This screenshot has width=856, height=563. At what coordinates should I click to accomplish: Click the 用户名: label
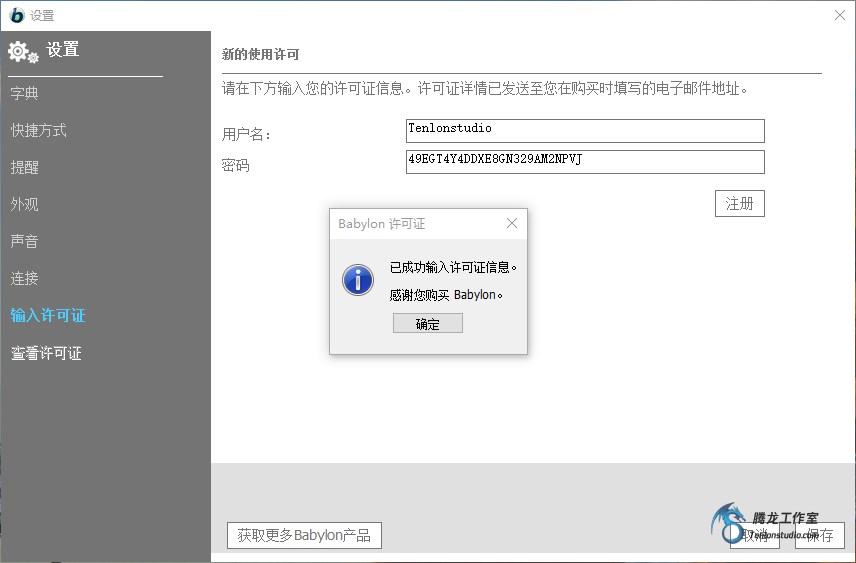[x=246, y=134]
